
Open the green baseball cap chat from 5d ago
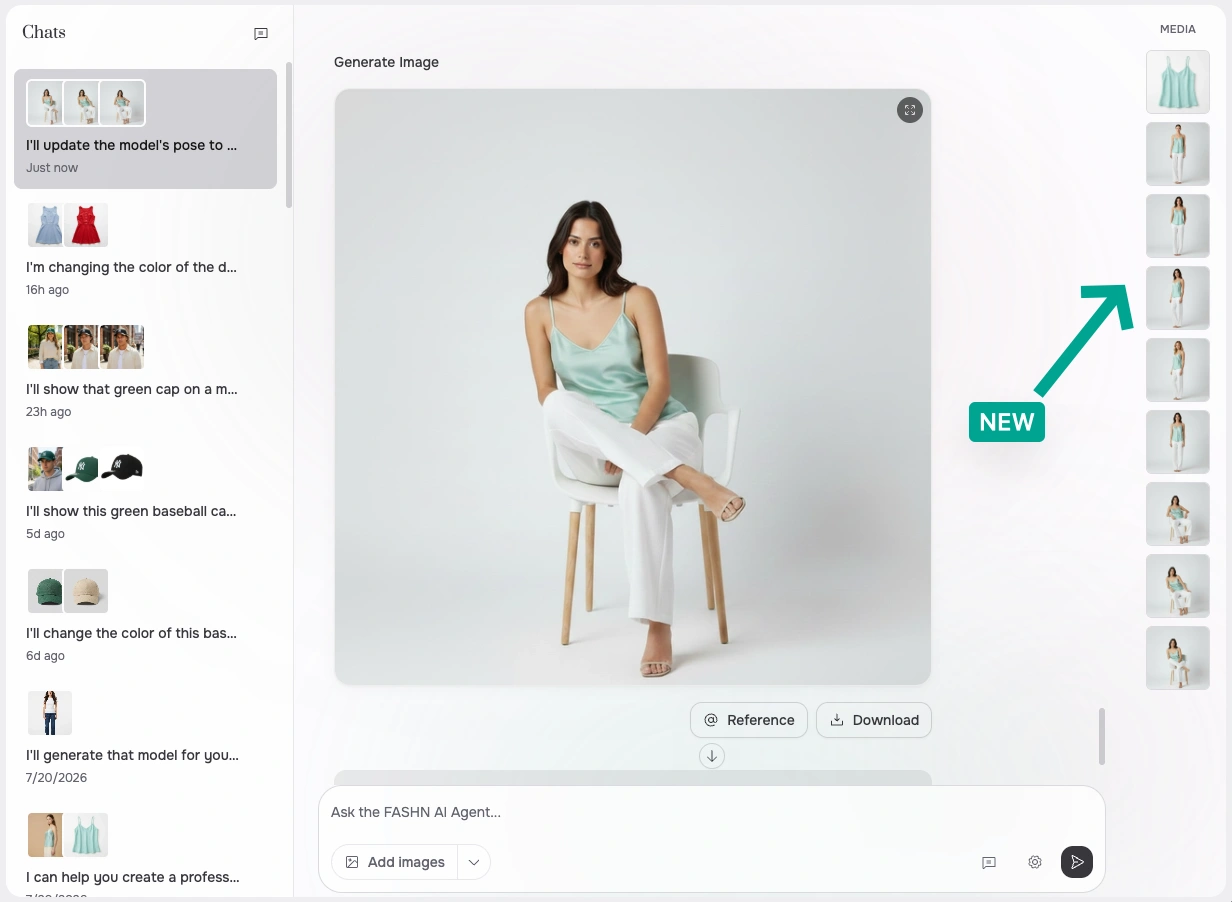coord(146,494)
